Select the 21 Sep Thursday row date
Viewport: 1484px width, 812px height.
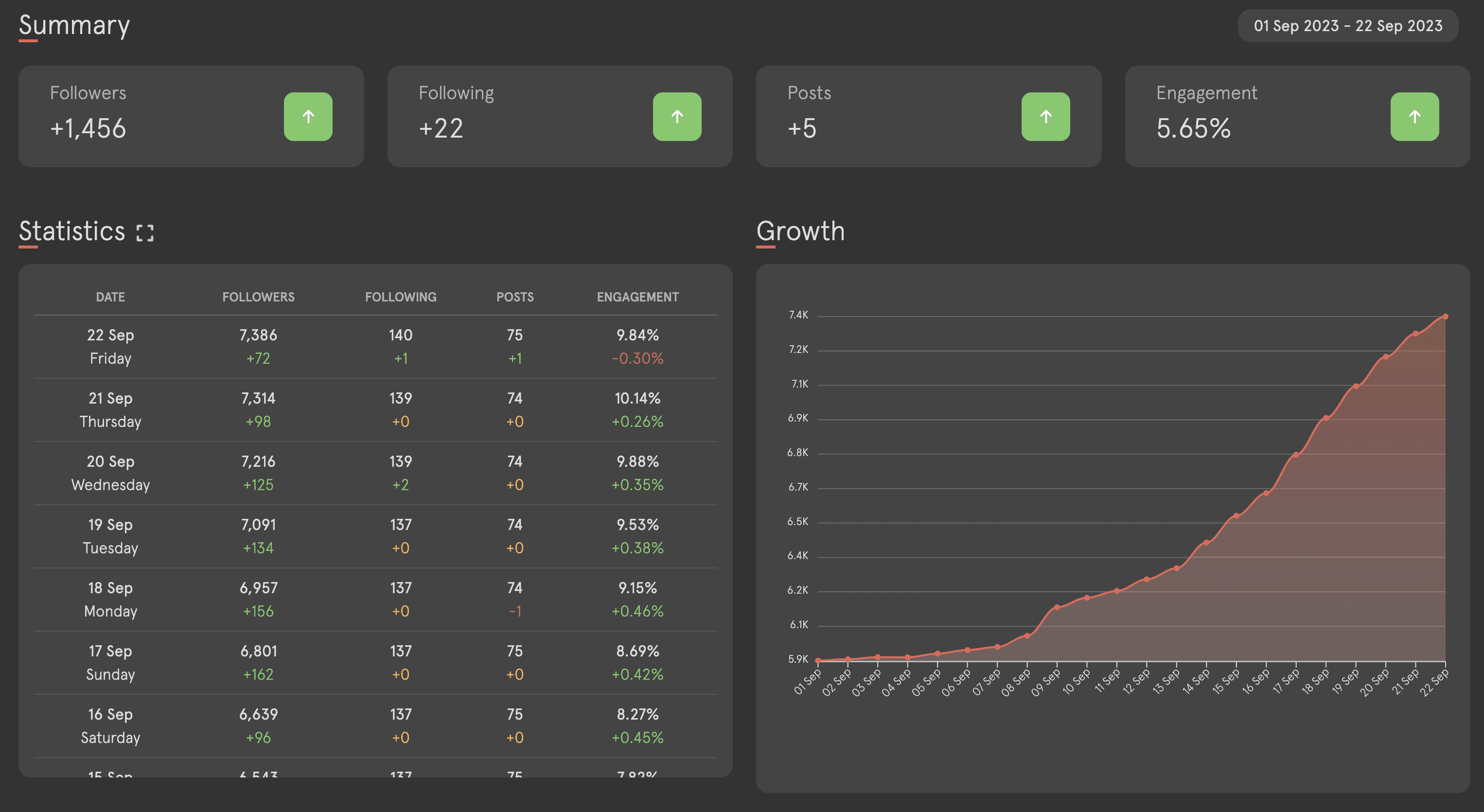click(x=110, y=409)
